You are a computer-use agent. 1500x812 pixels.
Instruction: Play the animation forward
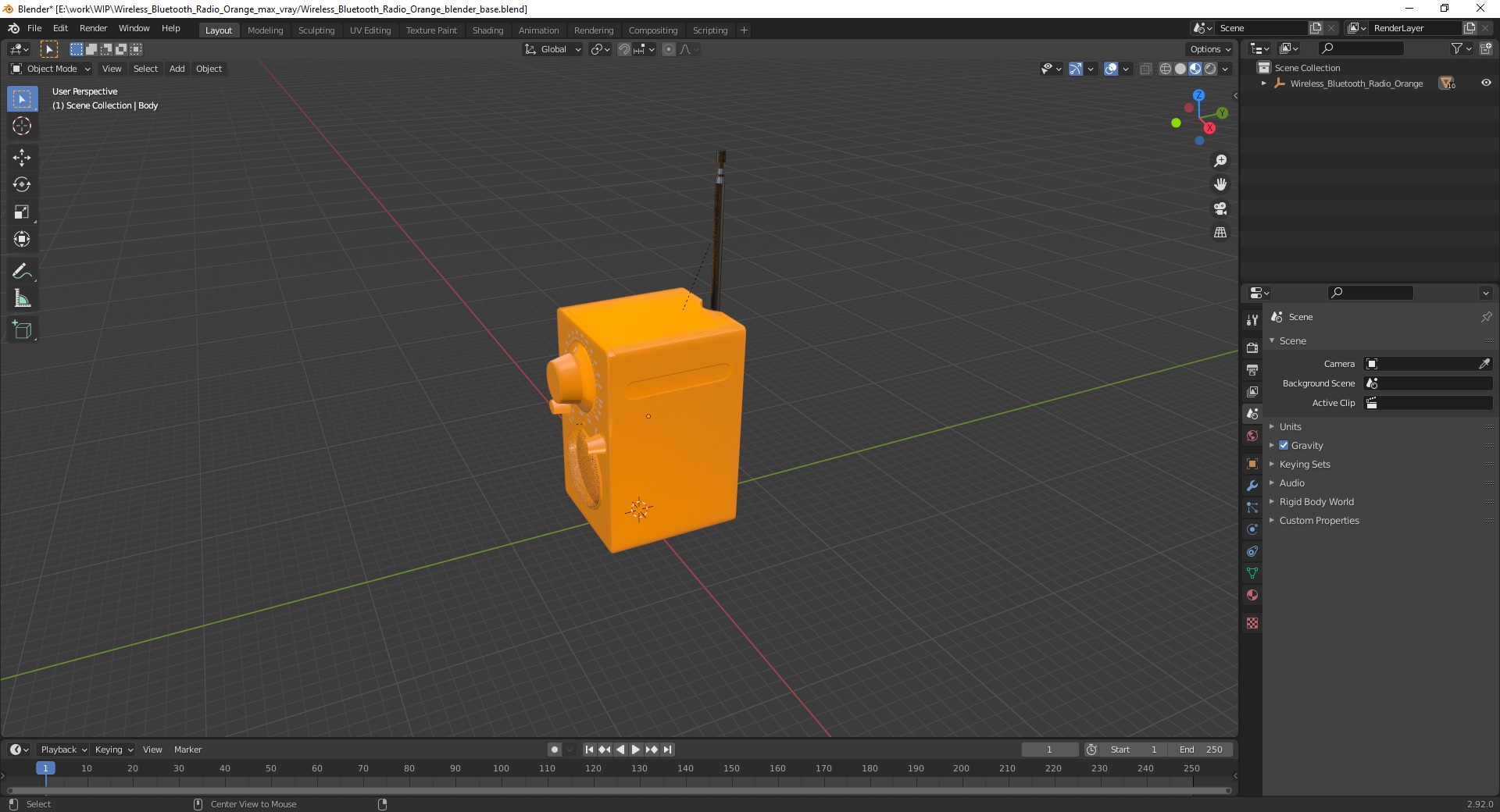(x=636, y=750)
